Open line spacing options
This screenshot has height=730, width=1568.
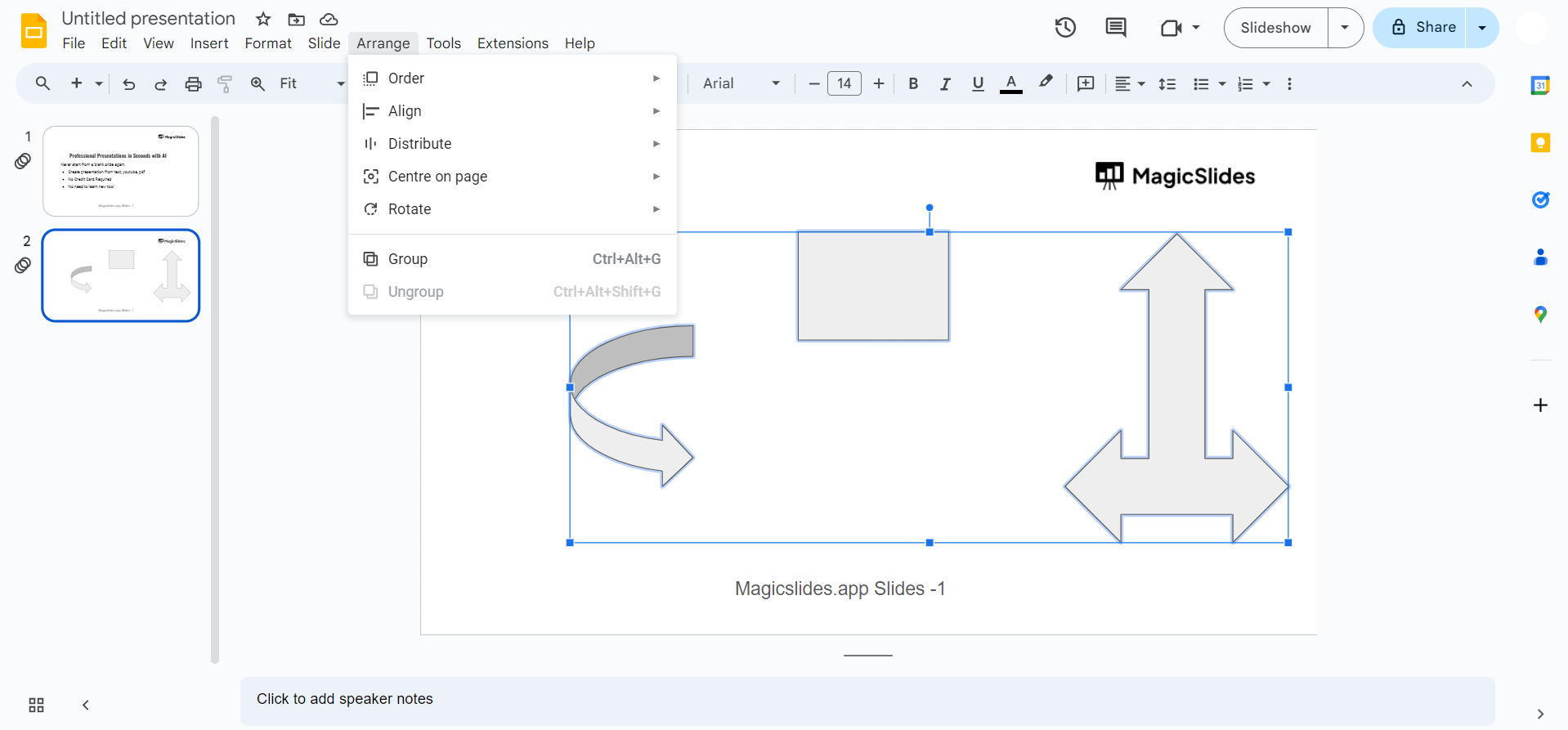click(x=1167, y=83)
